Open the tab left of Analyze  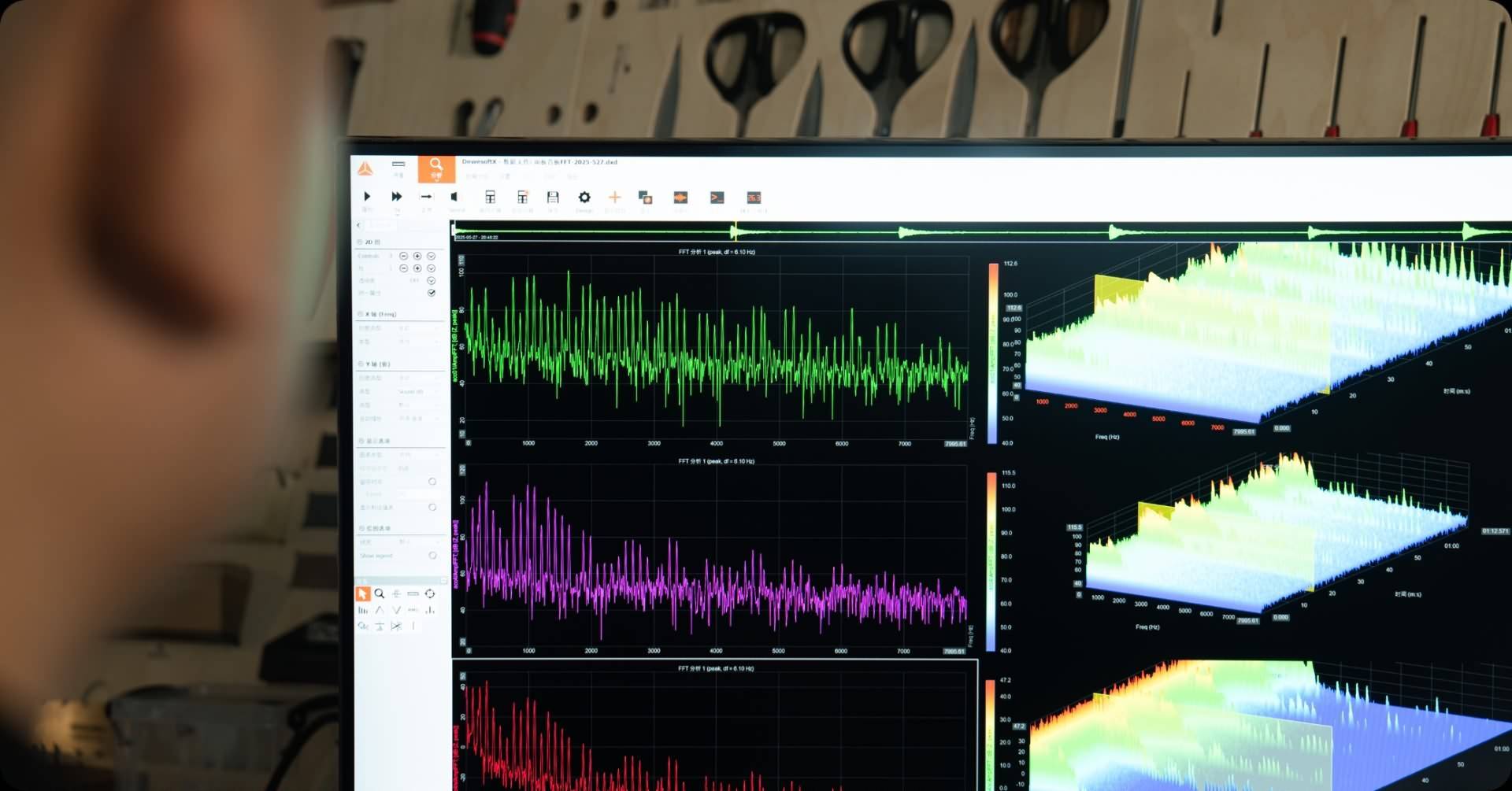(x=398, y=168)
